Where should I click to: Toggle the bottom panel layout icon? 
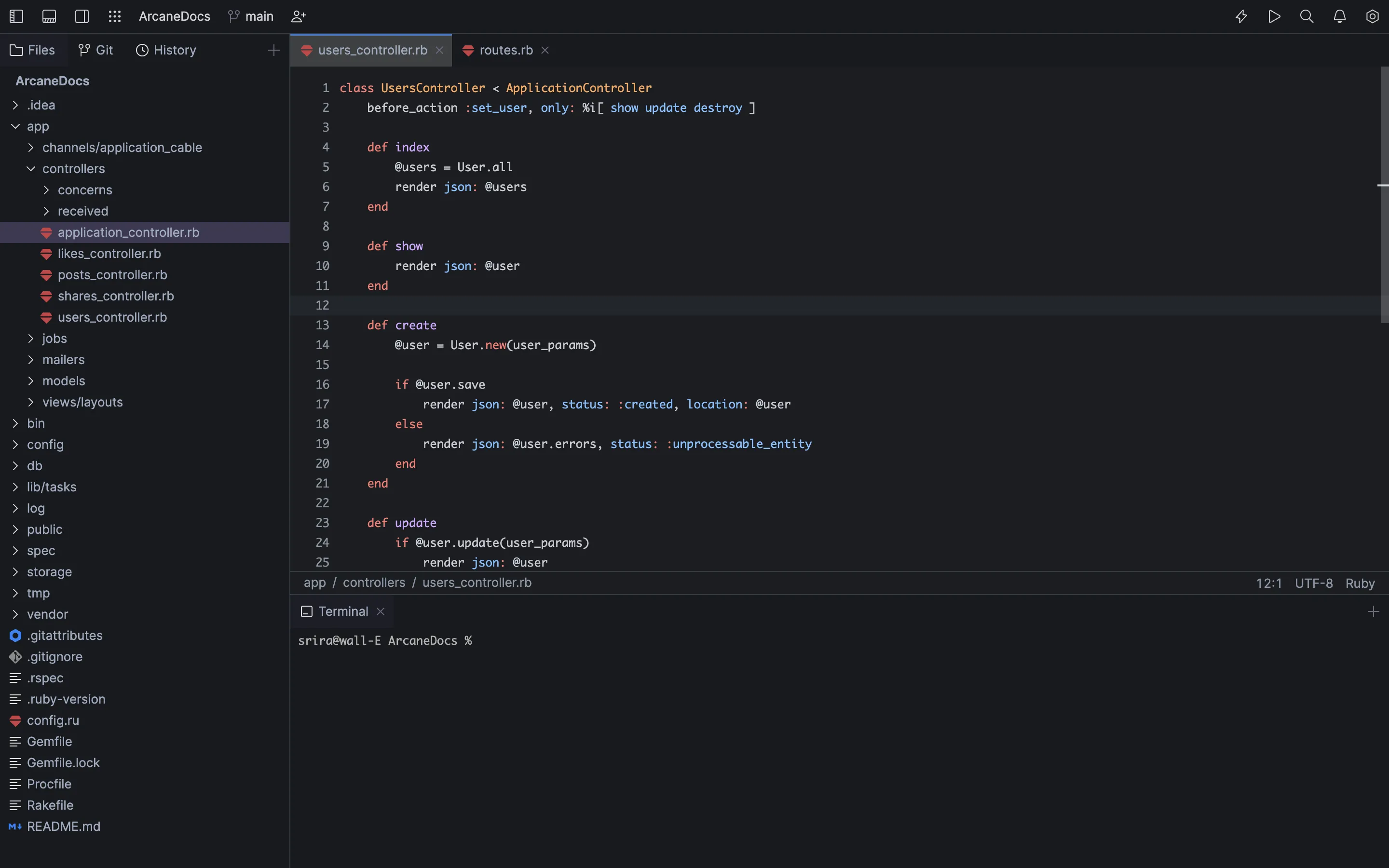(49, 16)
